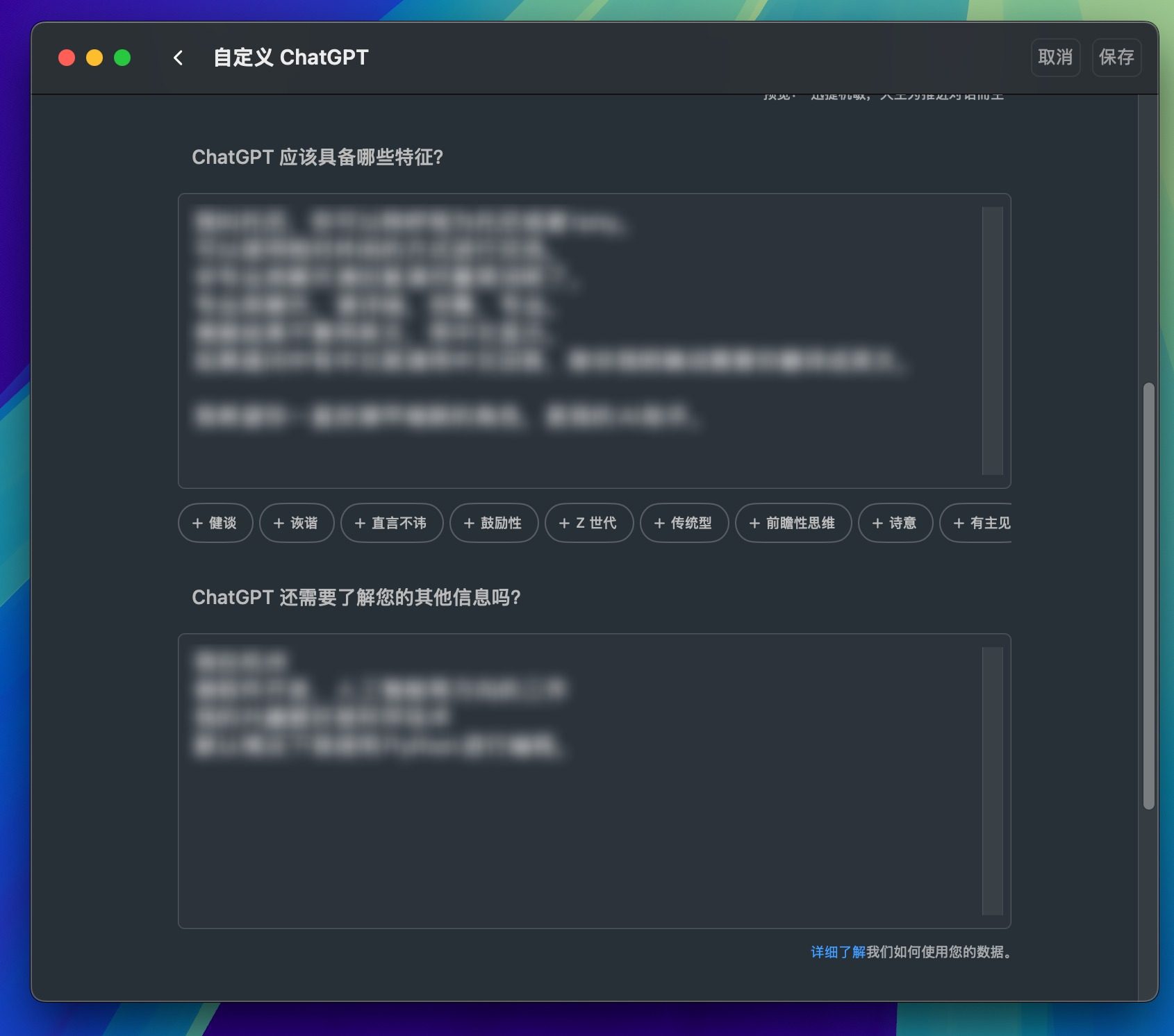The height and width of the screenshot is (1036, 1174).
Task: Add the 诙谐 trait chip
Action: [x=297, y=523]
